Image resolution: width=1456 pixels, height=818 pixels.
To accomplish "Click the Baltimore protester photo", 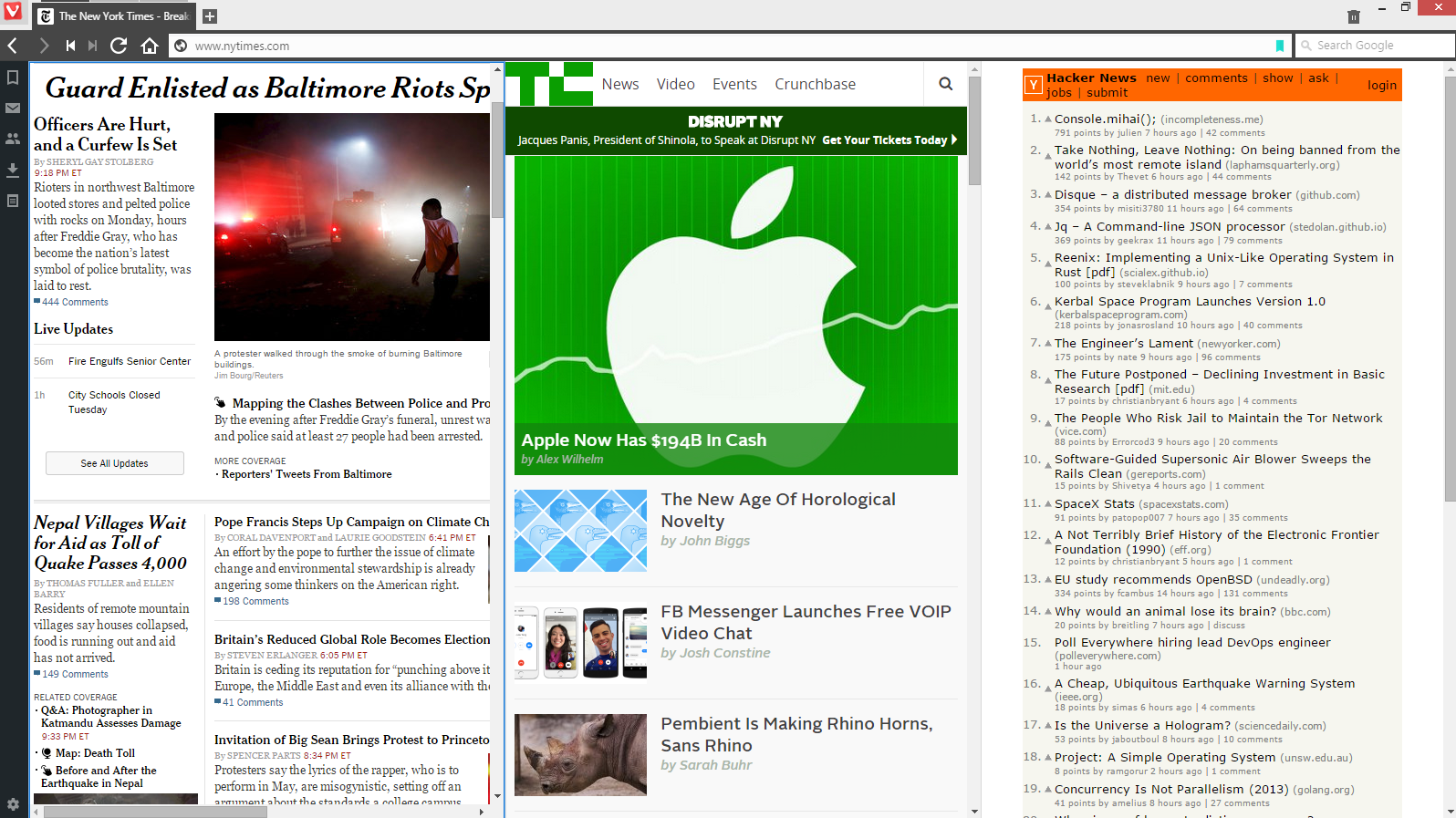I will [x=352, y=227].
